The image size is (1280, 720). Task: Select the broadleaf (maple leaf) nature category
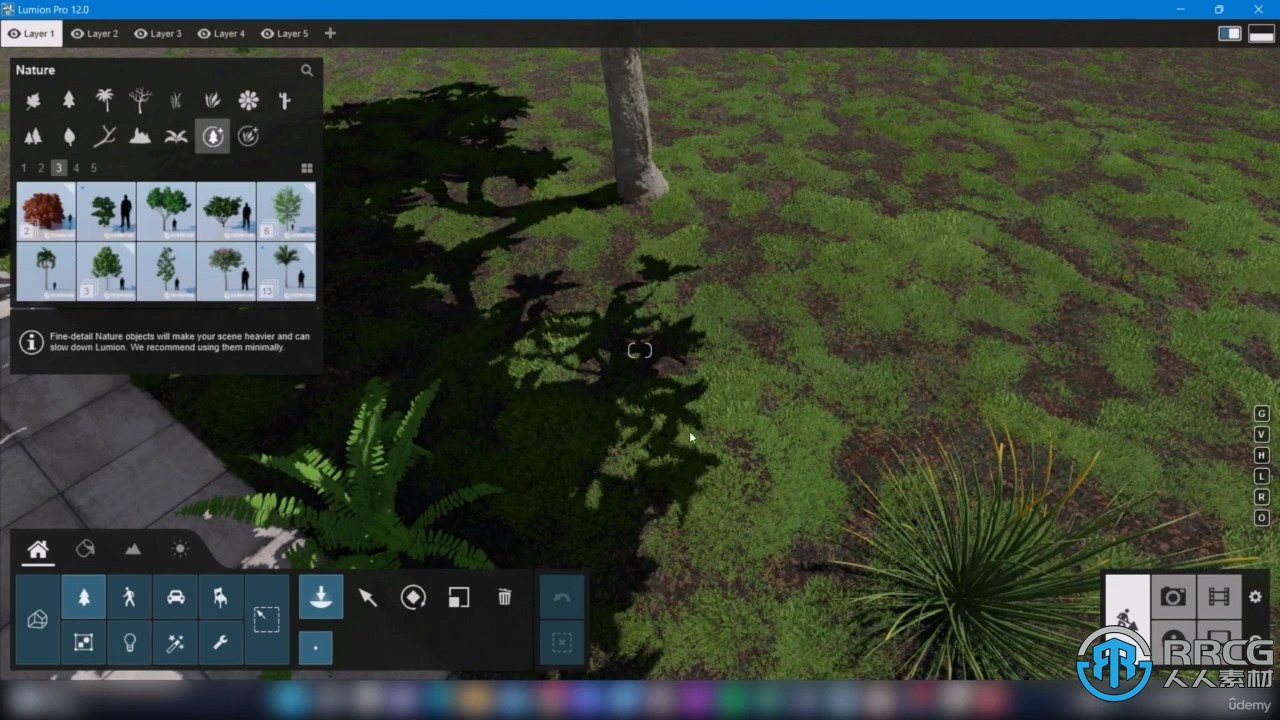(33, 100)
